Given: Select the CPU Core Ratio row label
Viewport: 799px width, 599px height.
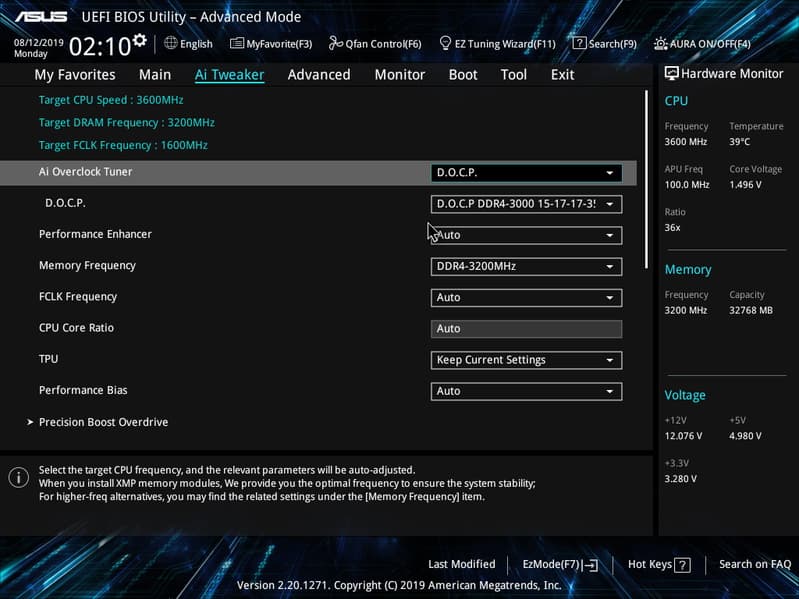Looking at the screenshot, I should tap(76, 328).
